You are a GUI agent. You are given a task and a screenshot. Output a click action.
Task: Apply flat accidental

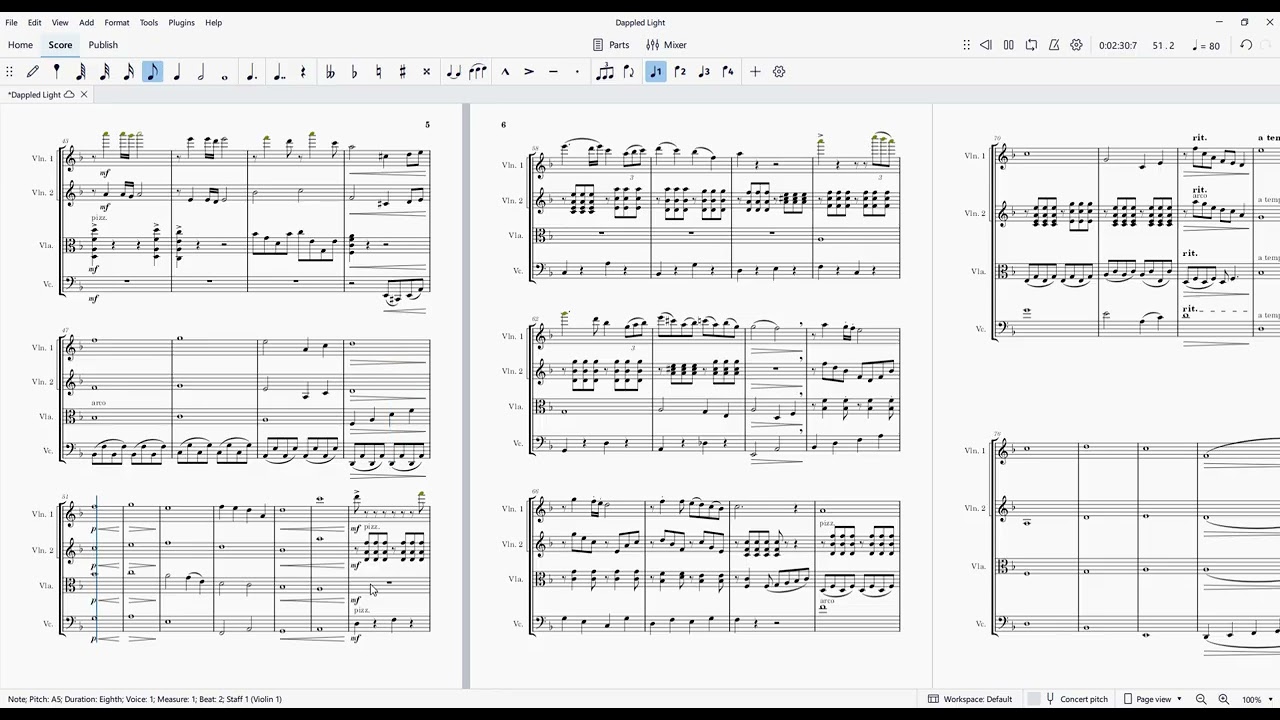point(354,72)
